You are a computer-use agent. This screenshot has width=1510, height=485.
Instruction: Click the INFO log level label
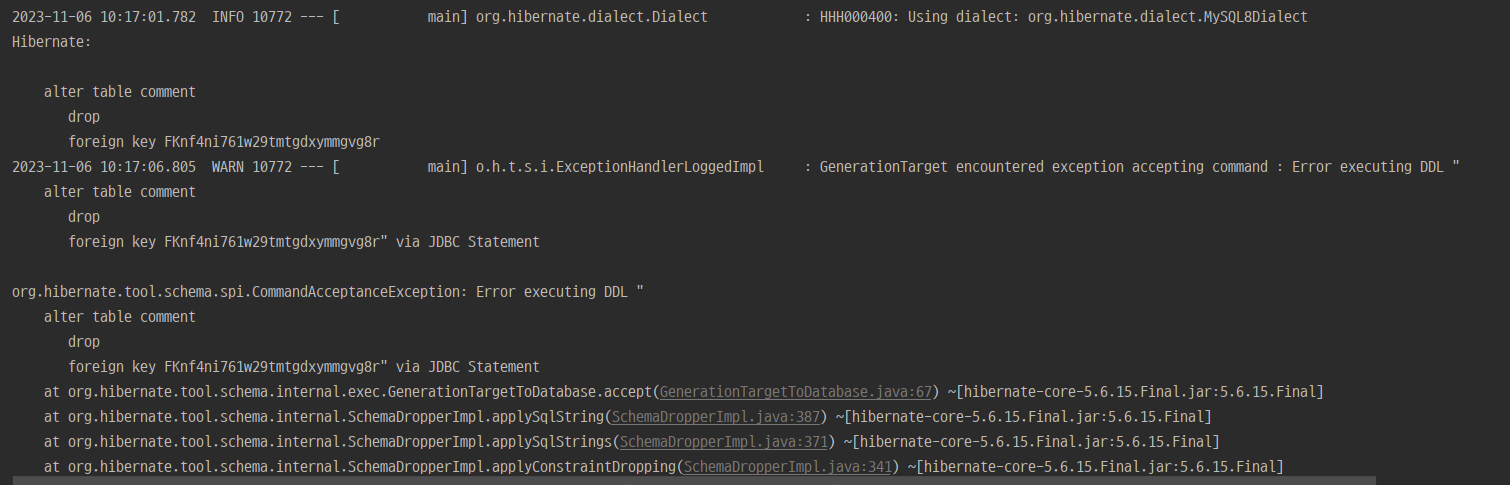click(x=228, y=17)
